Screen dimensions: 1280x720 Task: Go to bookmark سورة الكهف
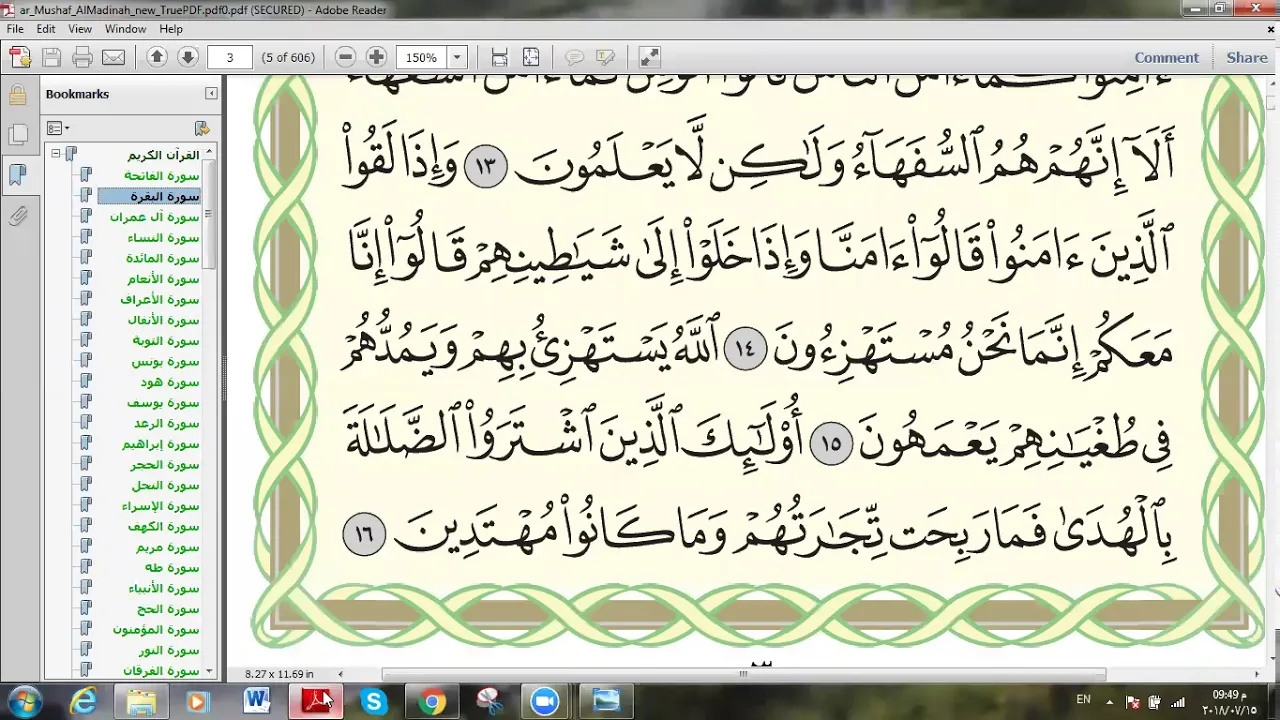(x=164, y=527)
